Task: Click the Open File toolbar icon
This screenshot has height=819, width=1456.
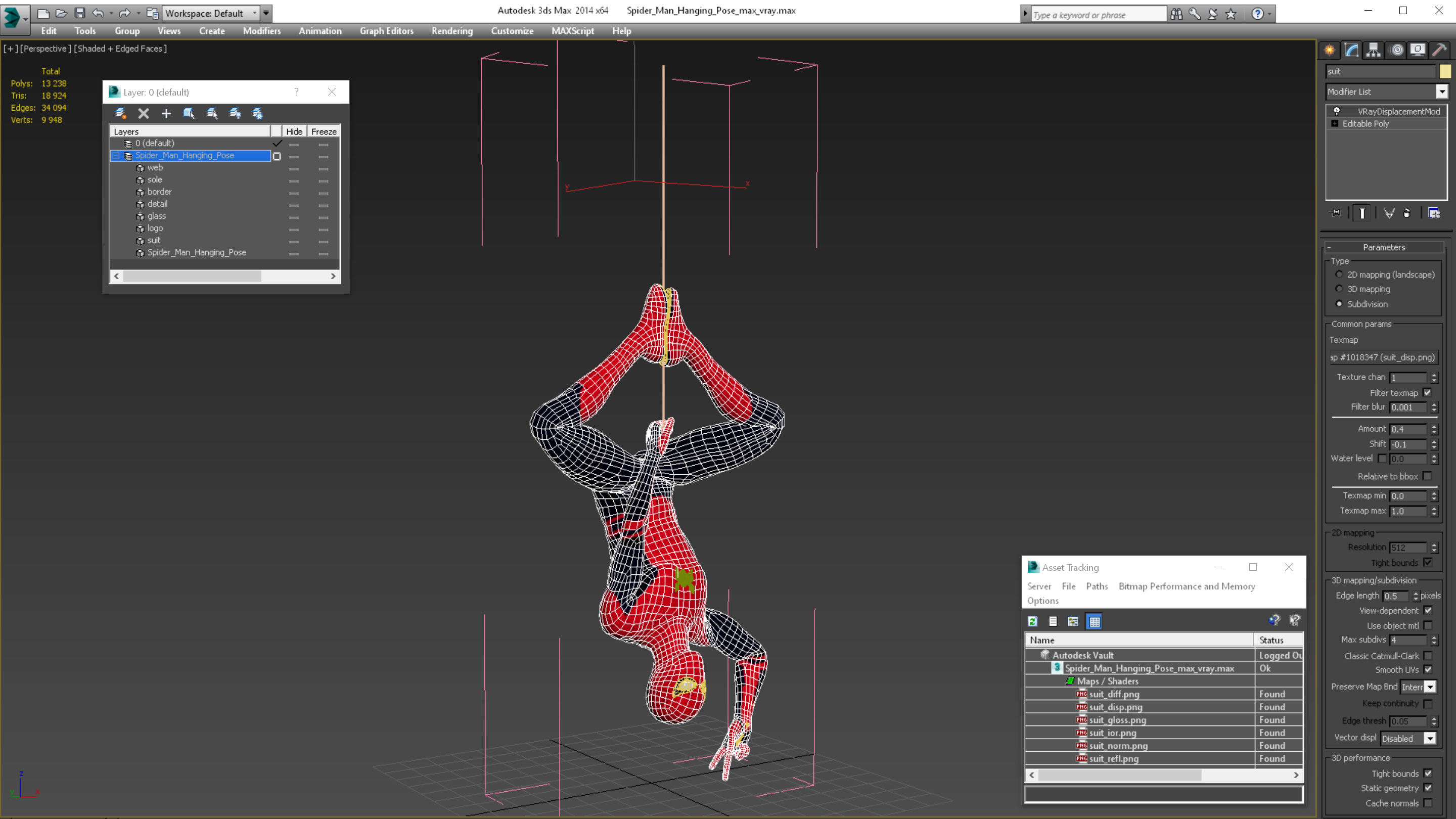Action: pyautogui.click(x=61, y=13)
